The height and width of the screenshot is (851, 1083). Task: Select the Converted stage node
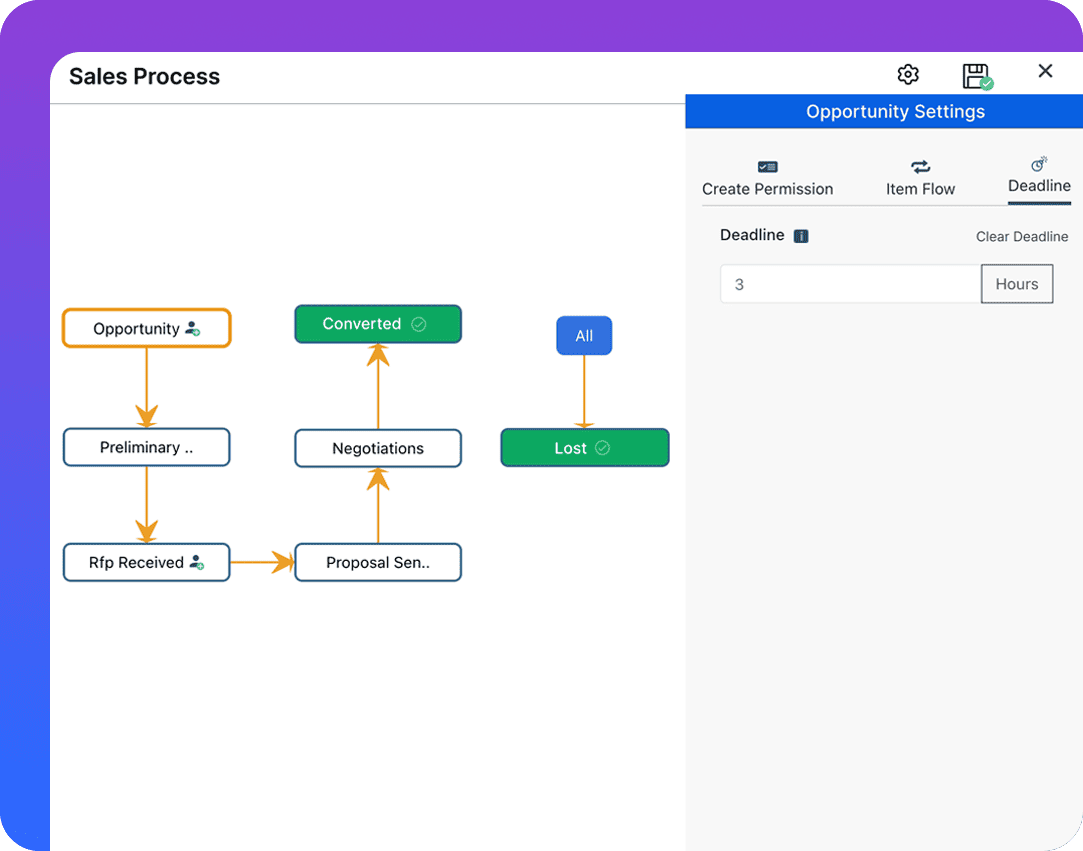point(378,324)
